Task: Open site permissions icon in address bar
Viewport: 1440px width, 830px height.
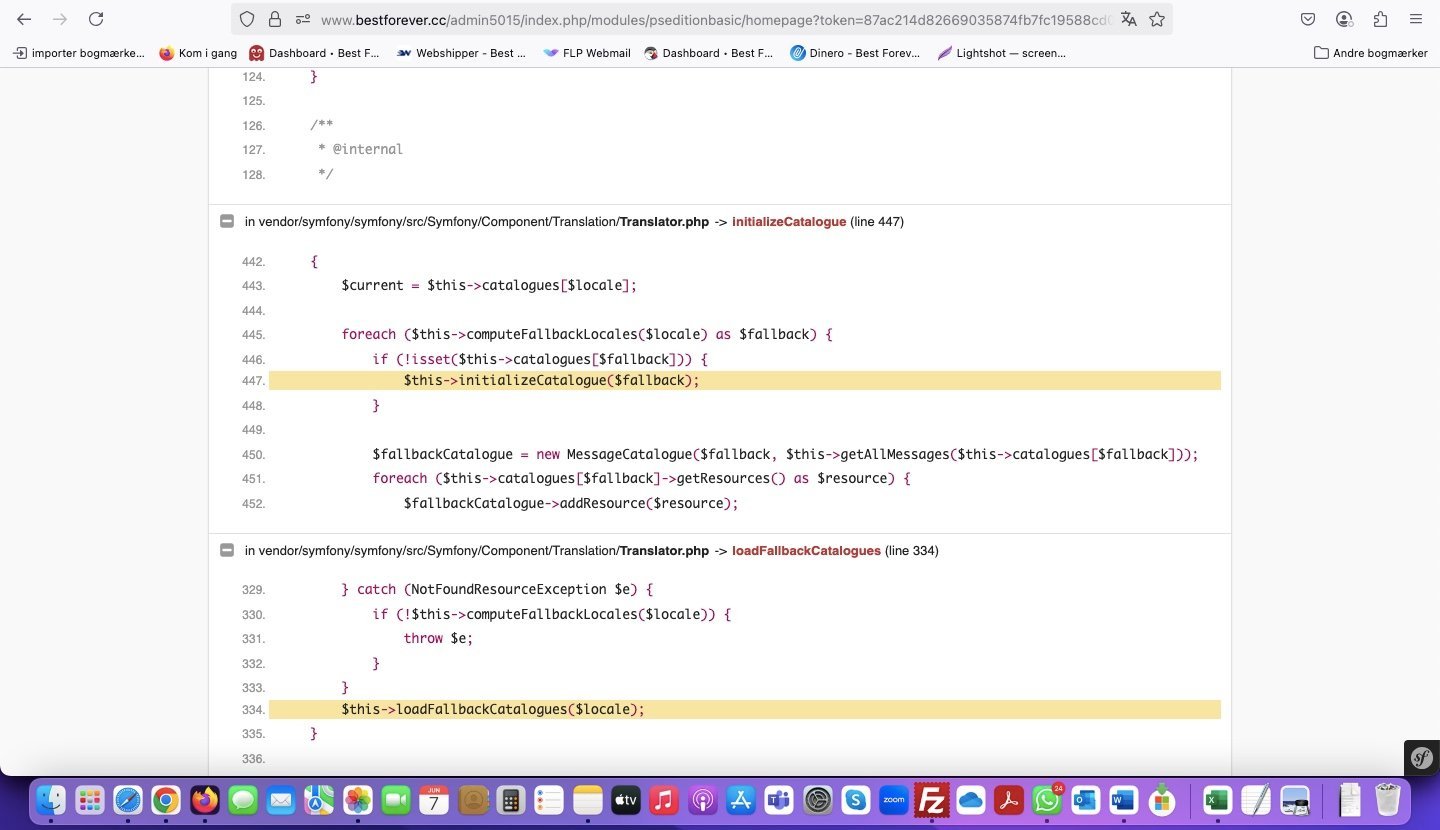Action: [x=302, y=19]
